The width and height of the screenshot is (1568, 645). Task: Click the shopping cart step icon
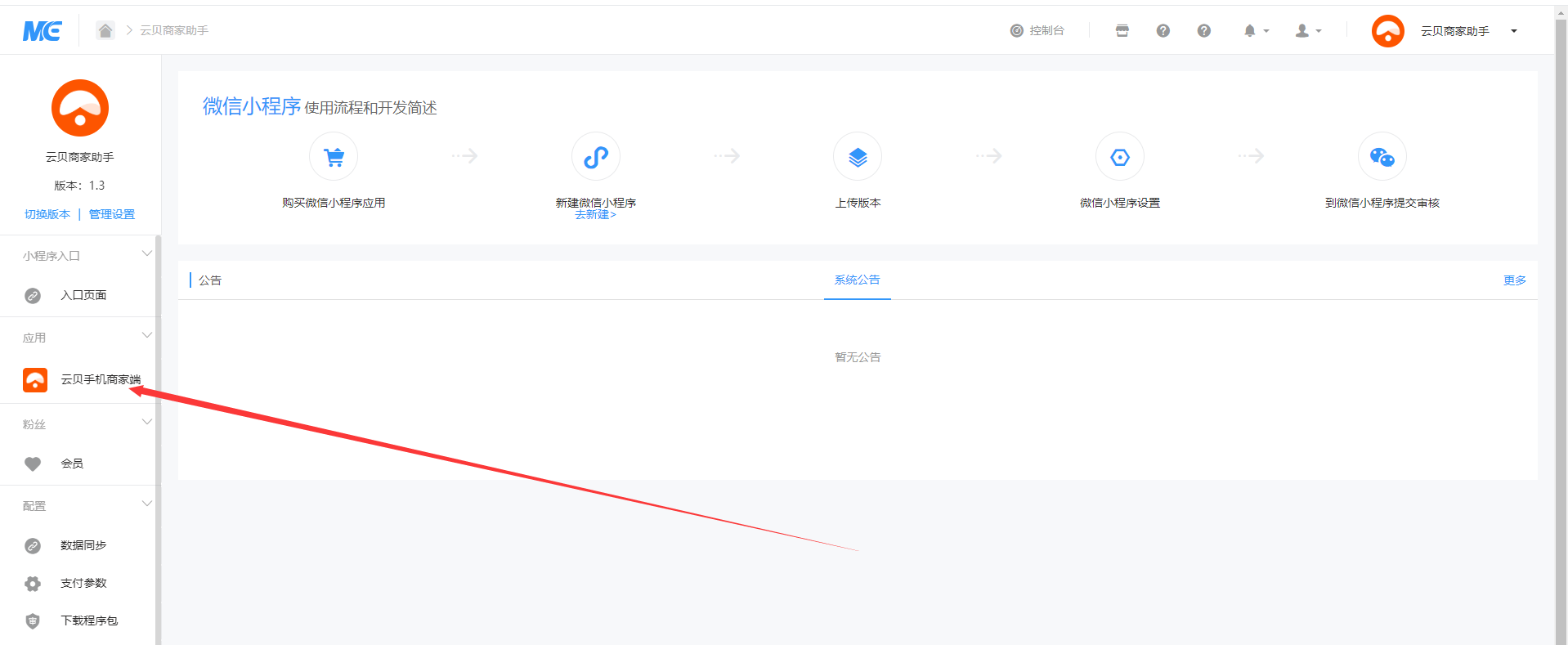point(334,156)
